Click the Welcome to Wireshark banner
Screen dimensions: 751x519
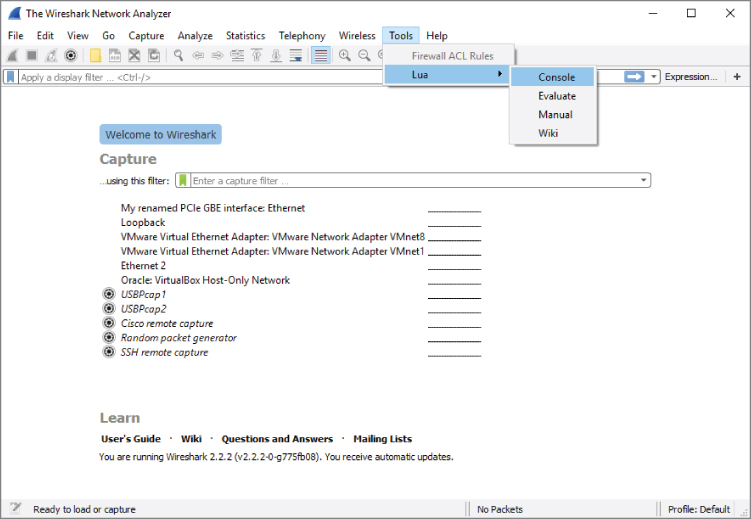(160, 135)
